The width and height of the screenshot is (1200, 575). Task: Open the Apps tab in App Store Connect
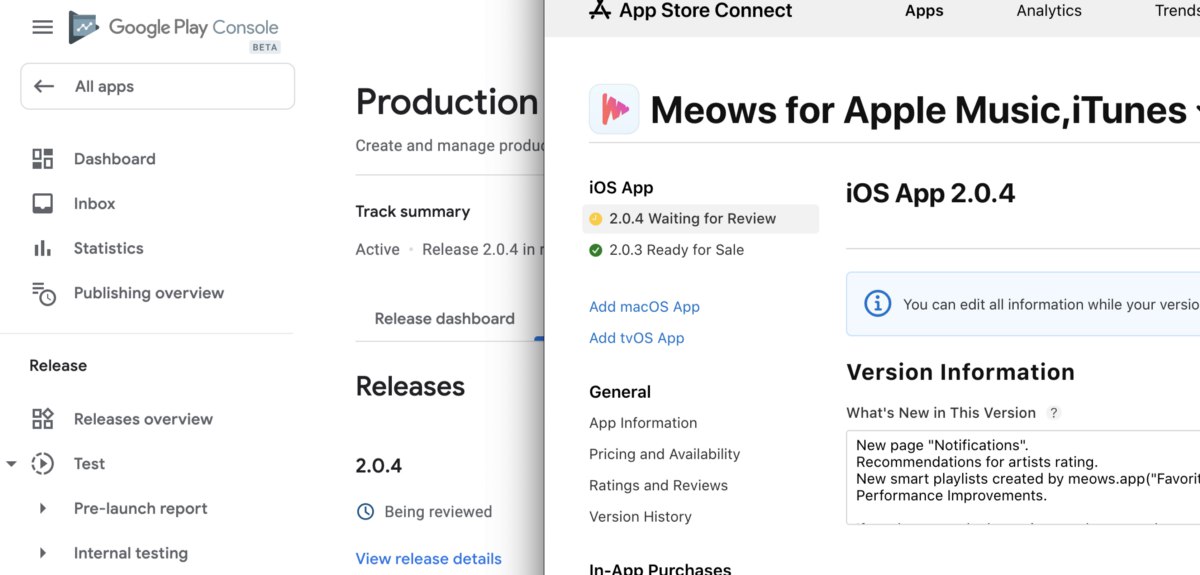(924, 11)
